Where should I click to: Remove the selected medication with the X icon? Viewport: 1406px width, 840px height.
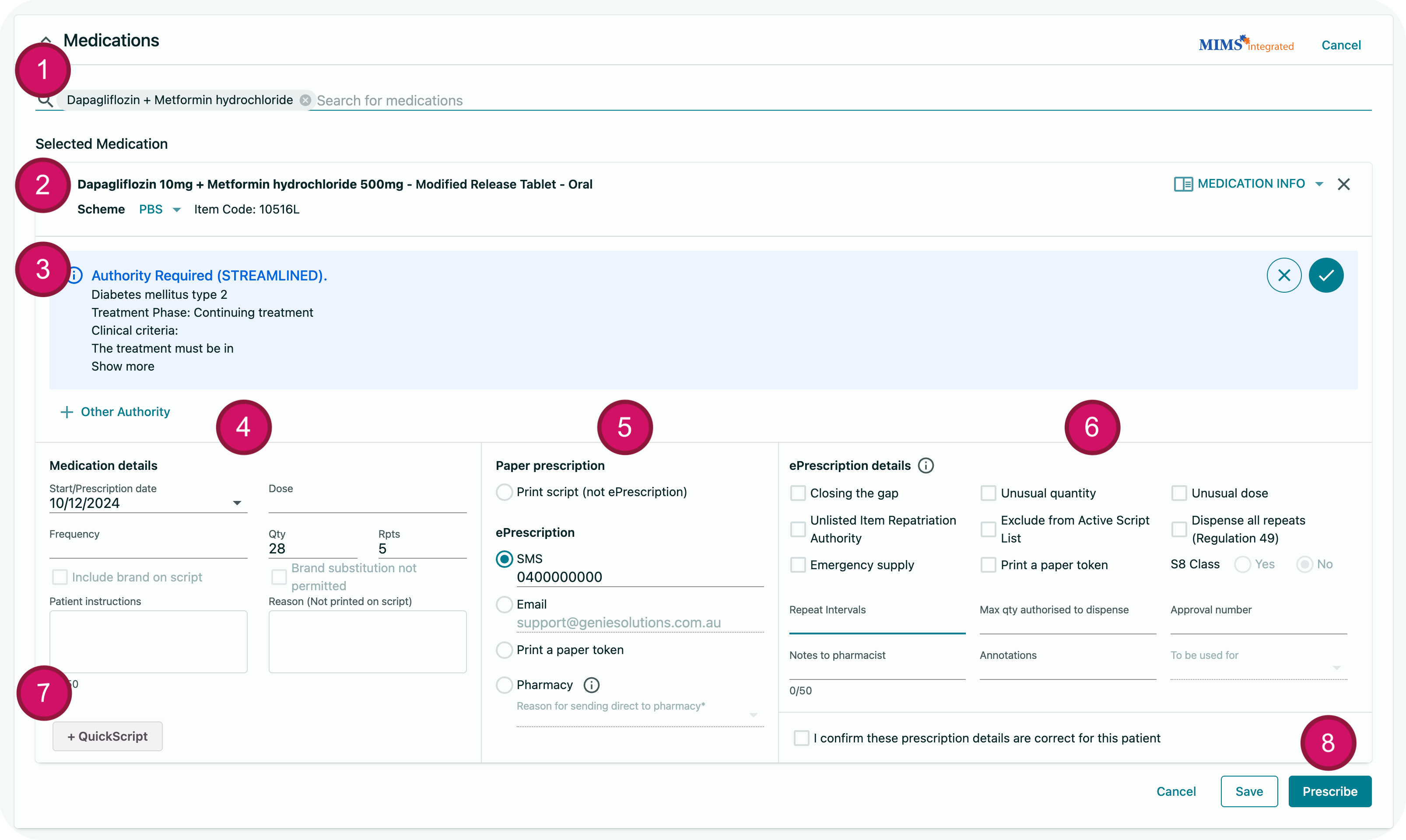(x=1344, y=184)
